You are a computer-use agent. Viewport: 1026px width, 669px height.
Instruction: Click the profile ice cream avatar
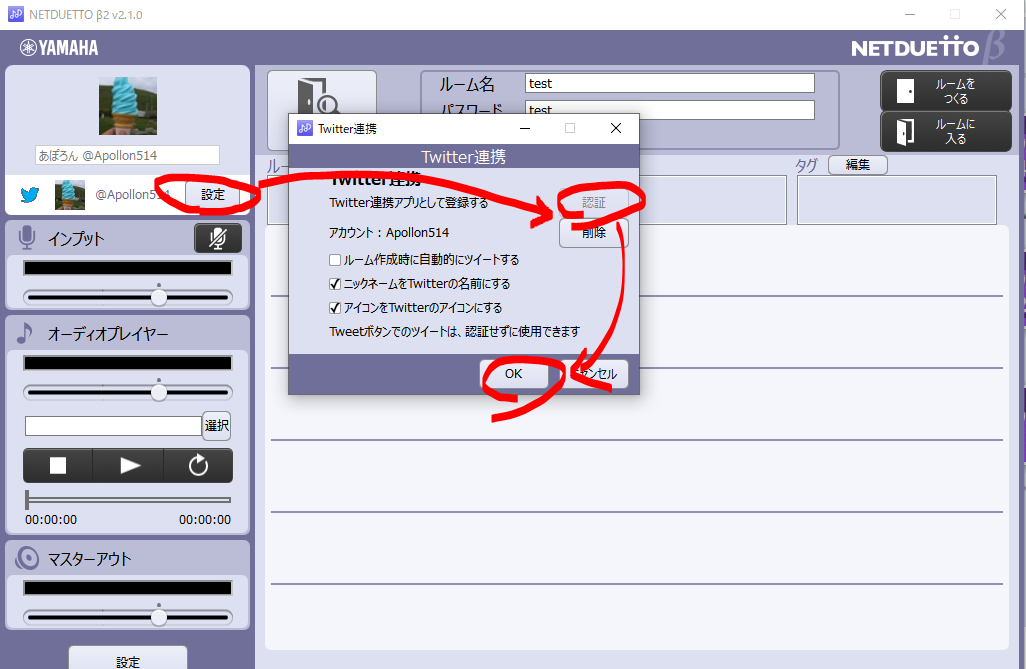128,106
